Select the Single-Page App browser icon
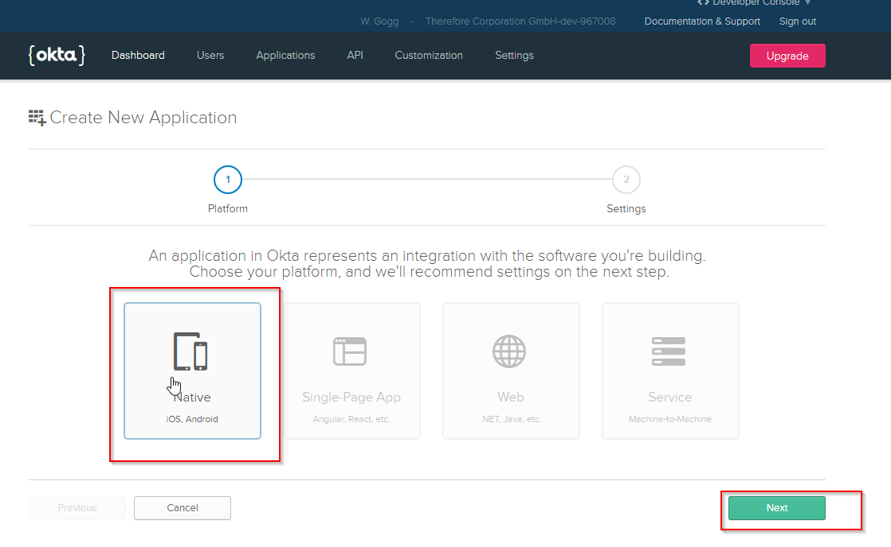 coord(350,351)
